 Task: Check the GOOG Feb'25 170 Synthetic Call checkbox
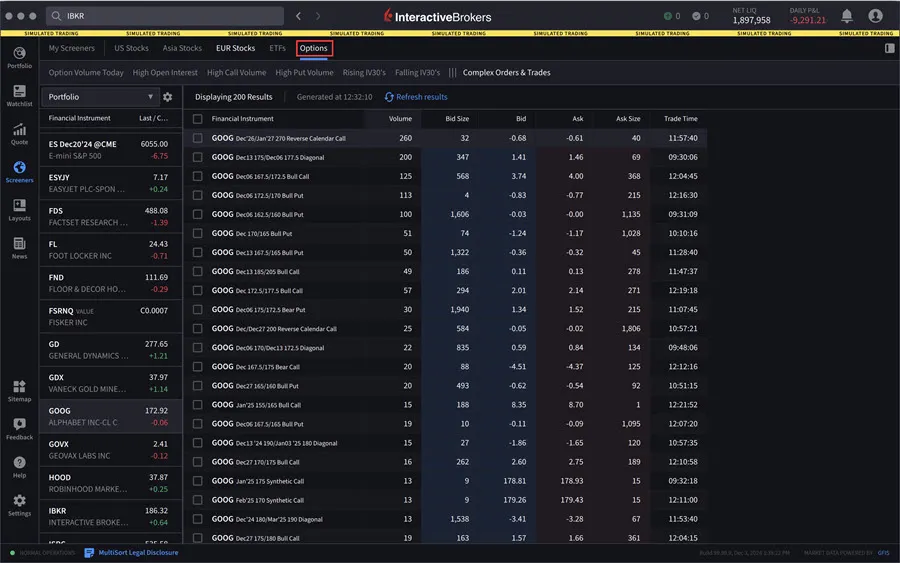pos(197,500)
